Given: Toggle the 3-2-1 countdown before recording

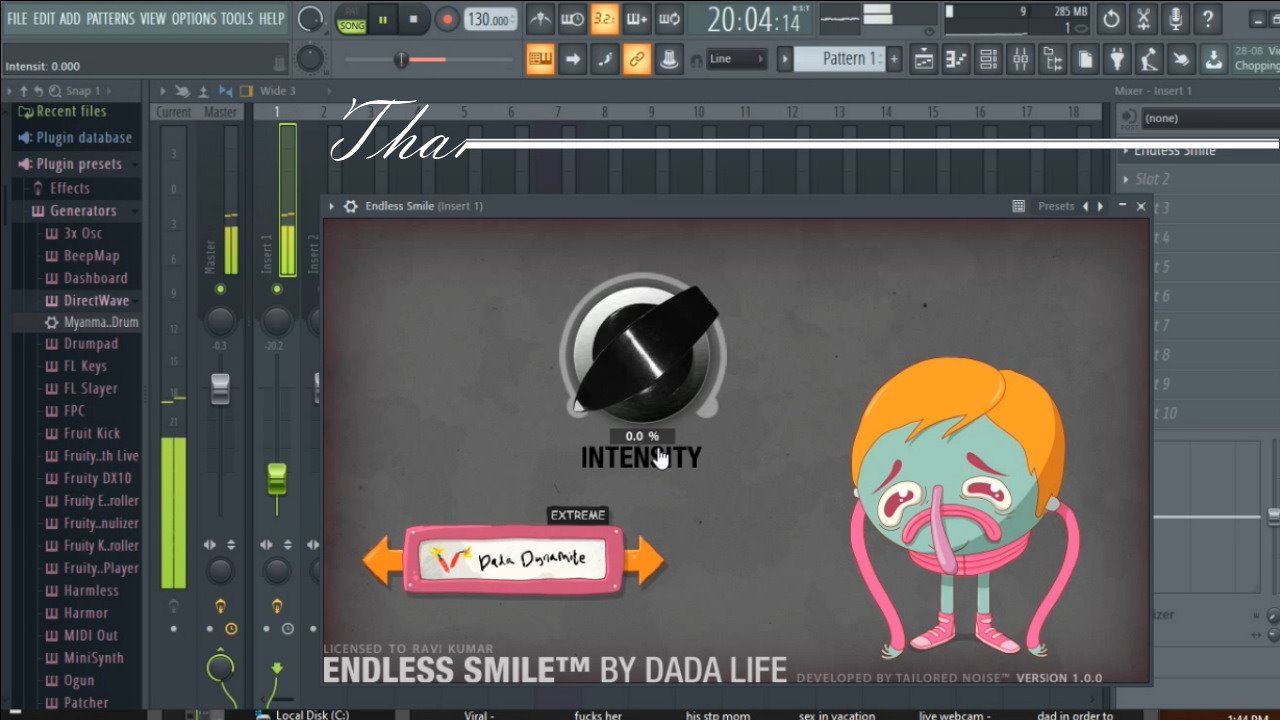Looking at the screenshot, I should (x=604, y=19).
